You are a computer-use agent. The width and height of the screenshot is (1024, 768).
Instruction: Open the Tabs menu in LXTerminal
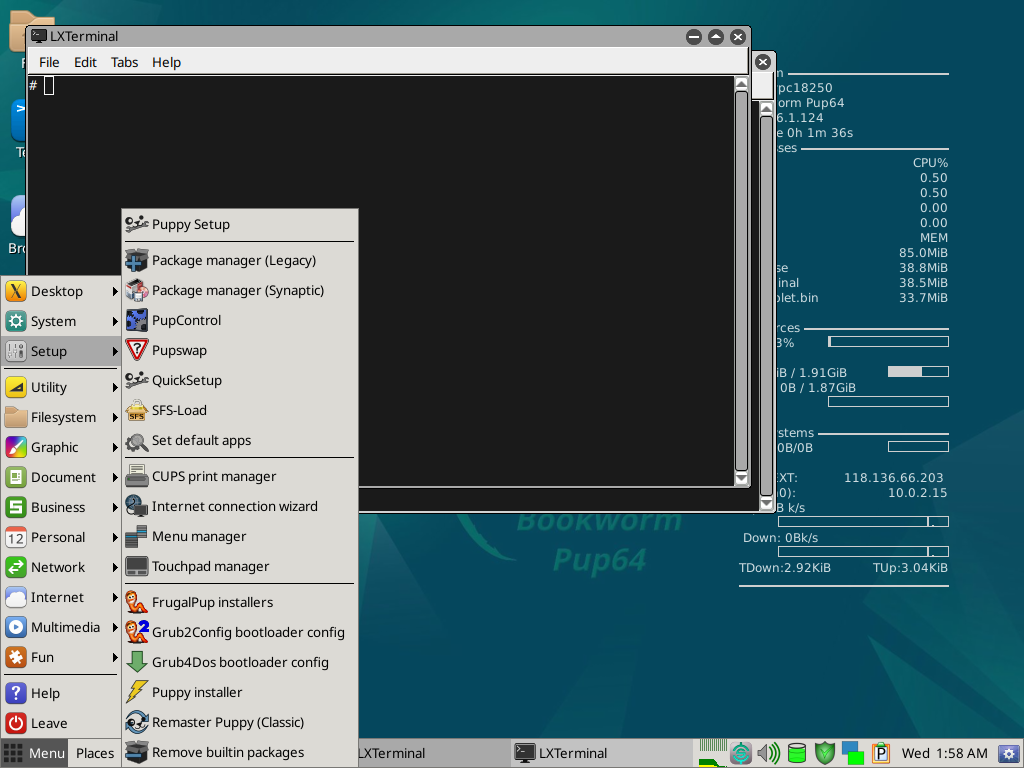click(124, 62)
